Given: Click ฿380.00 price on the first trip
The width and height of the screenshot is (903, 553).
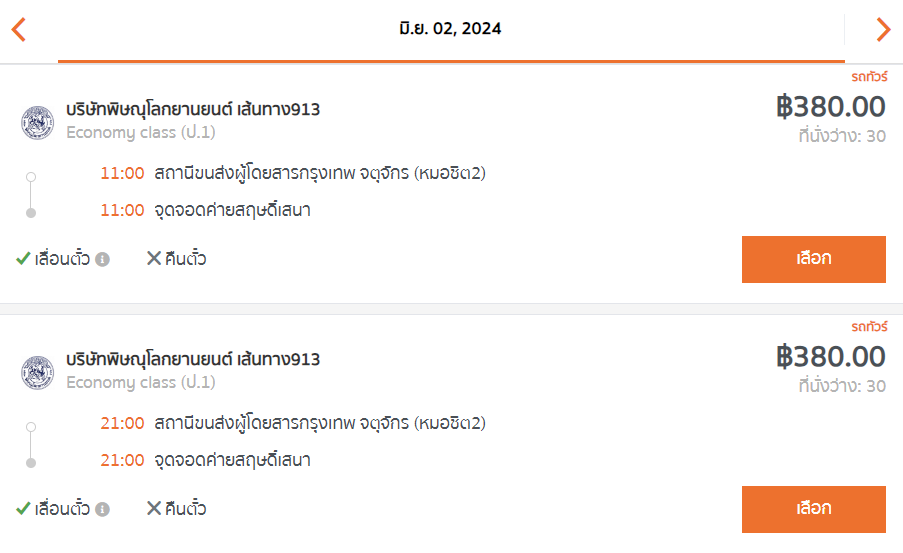Looking at the screenshot, I should click(x=831, y=107).
